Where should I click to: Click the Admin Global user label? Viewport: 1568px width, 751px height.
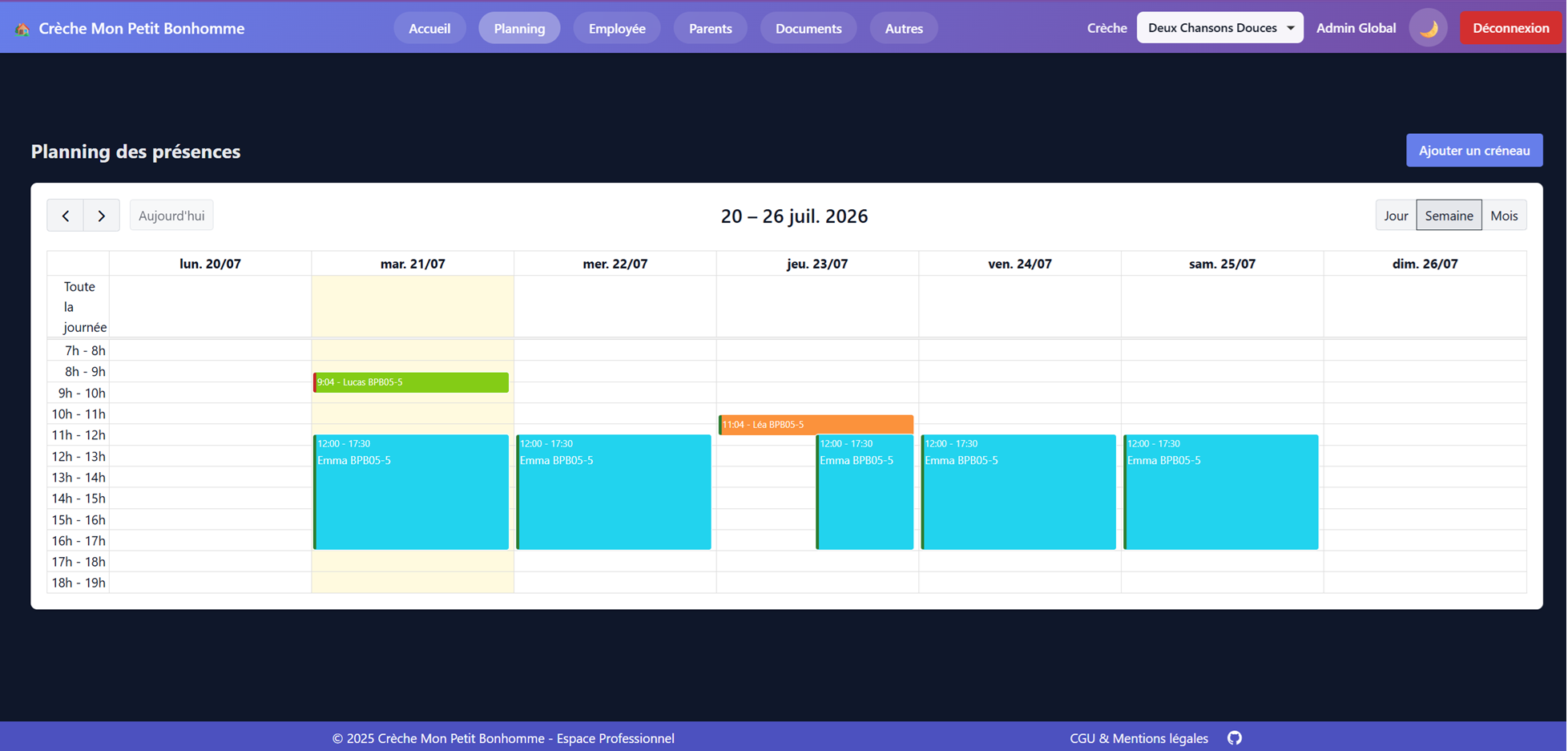1356,28
